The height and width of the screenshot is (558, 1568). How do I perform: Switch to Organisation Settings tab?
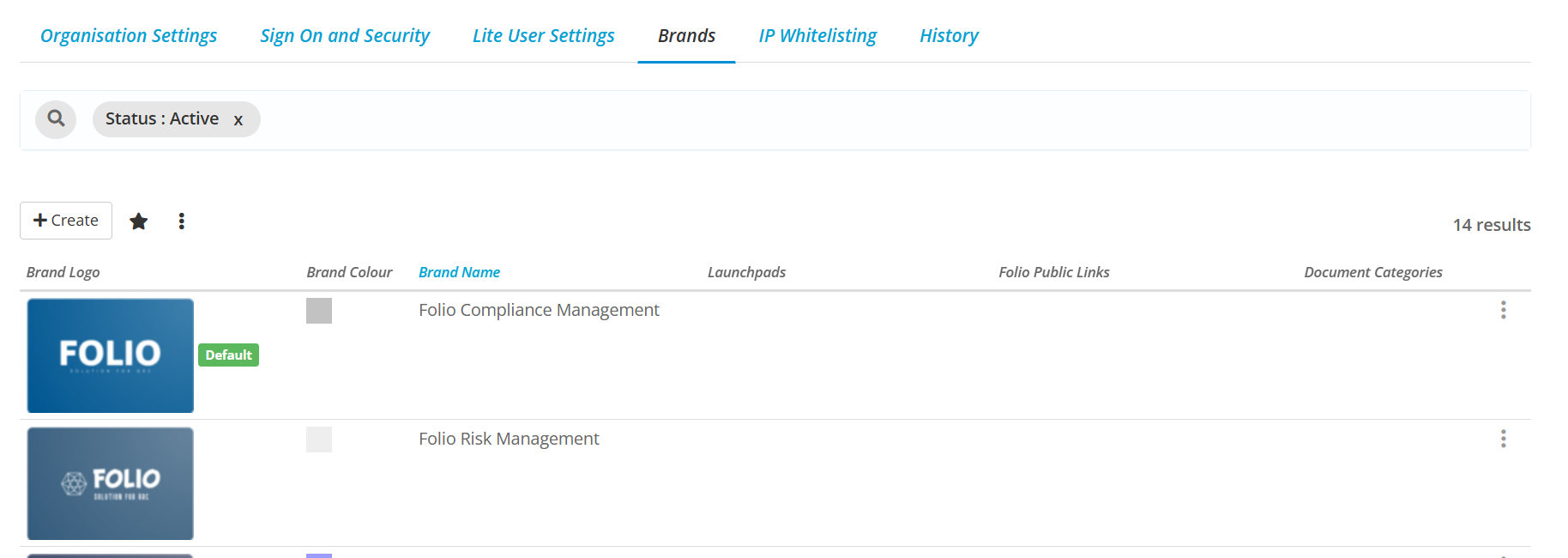click(129, 36)
